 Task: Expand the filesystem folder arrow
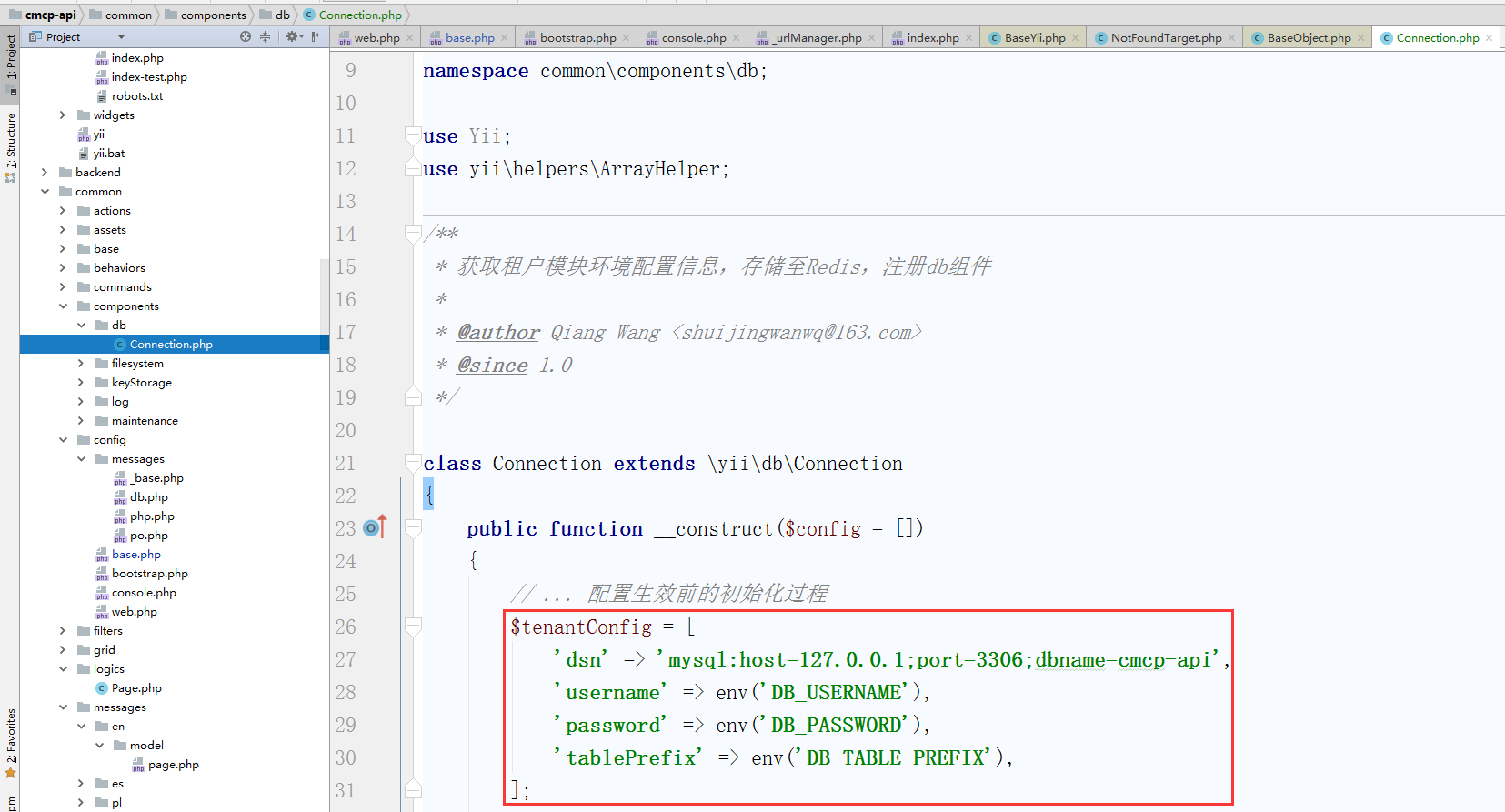coord(80,364)
